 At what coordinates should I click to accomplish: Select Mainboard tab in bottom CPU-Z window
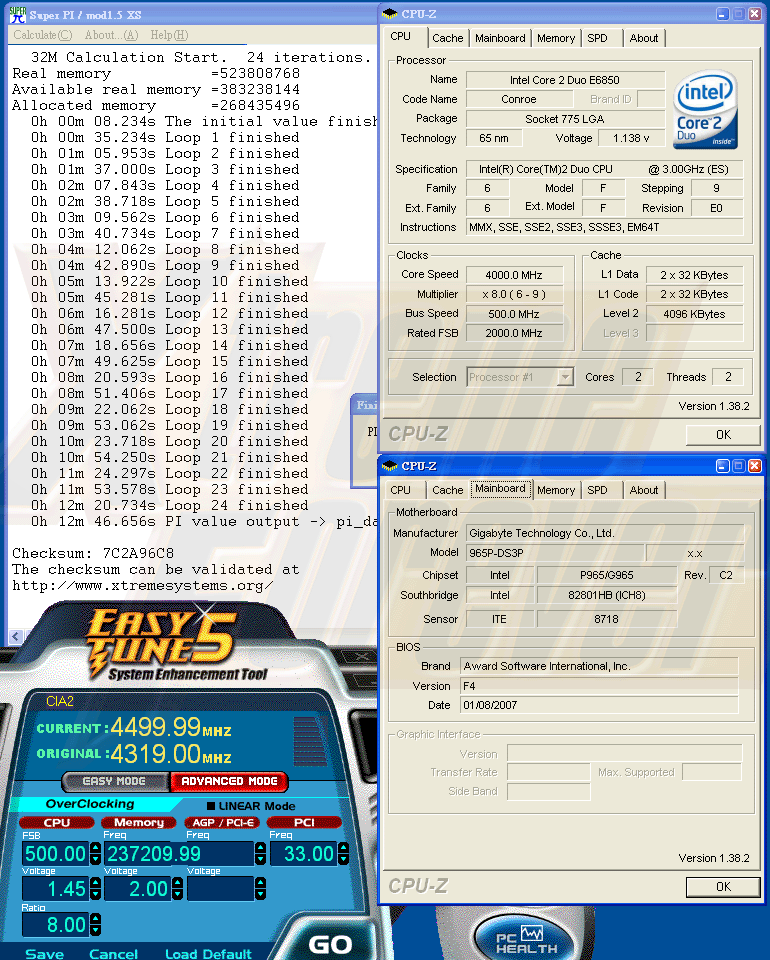click(501, 489)
